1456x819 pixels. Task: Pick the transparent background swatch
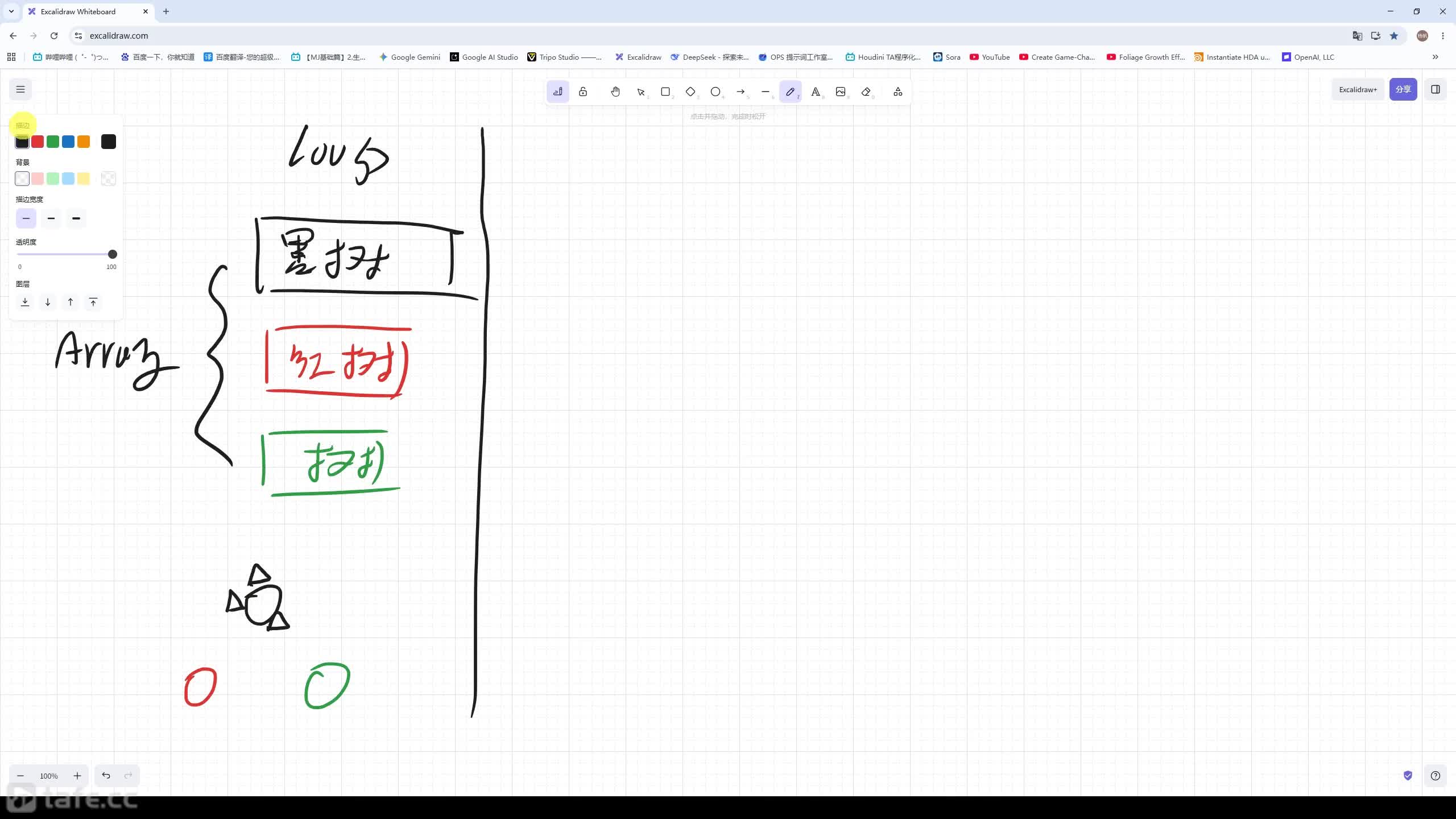coord(22,179)
